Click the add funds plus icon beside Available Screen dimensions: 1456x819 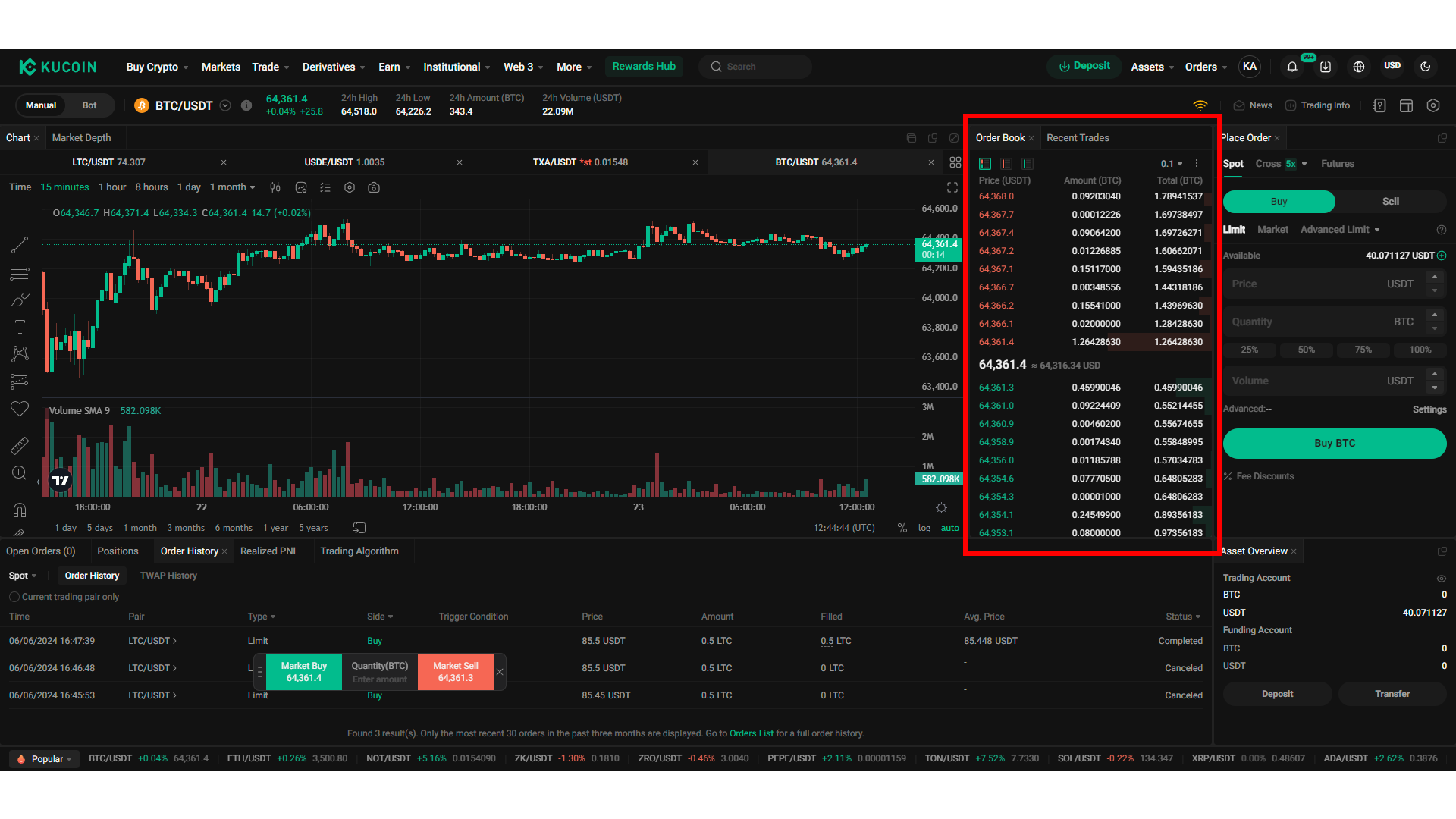coord(1442,256)
